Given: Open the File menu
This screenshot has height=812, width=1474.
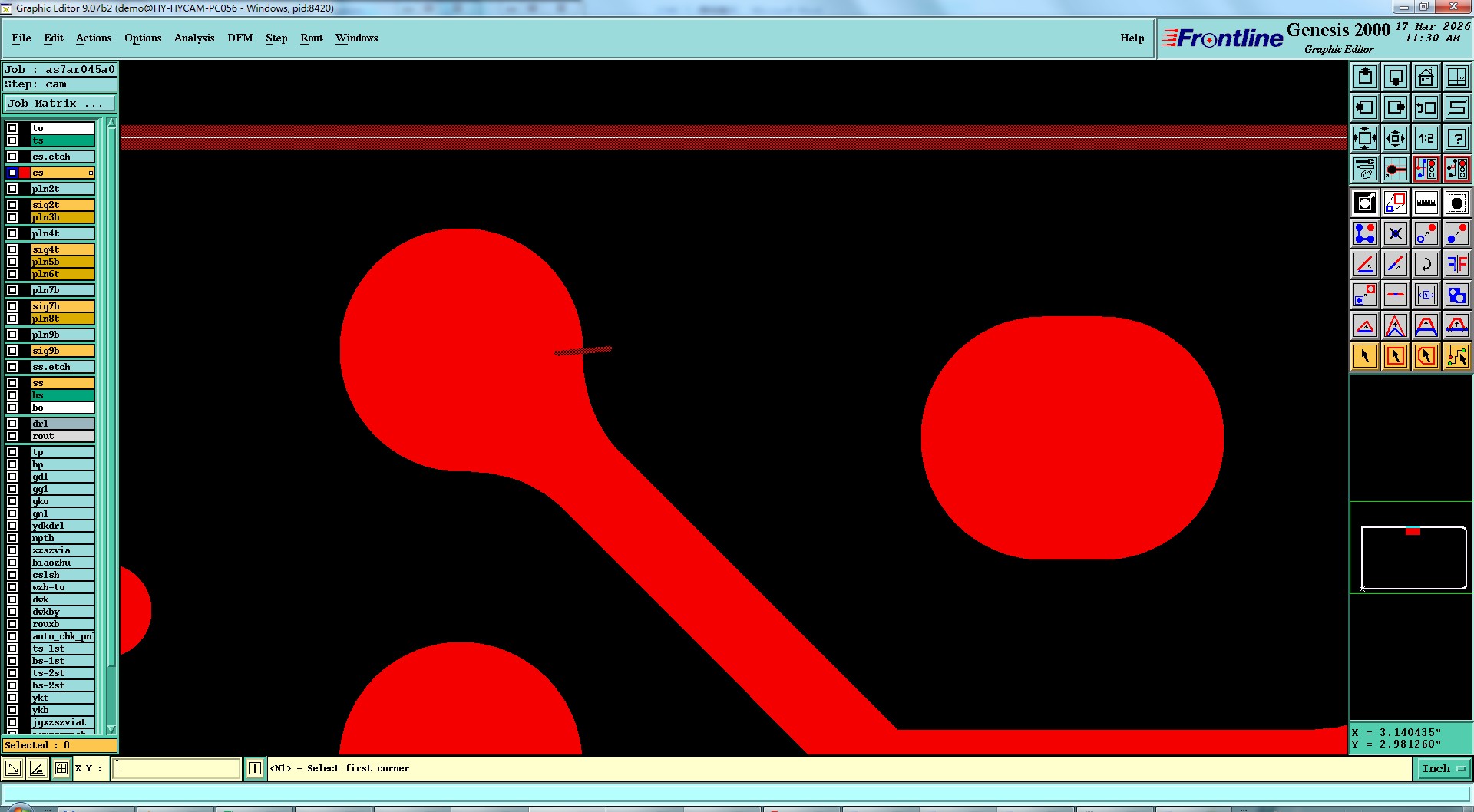Looking at the screenshot, I should coord(21,38).
